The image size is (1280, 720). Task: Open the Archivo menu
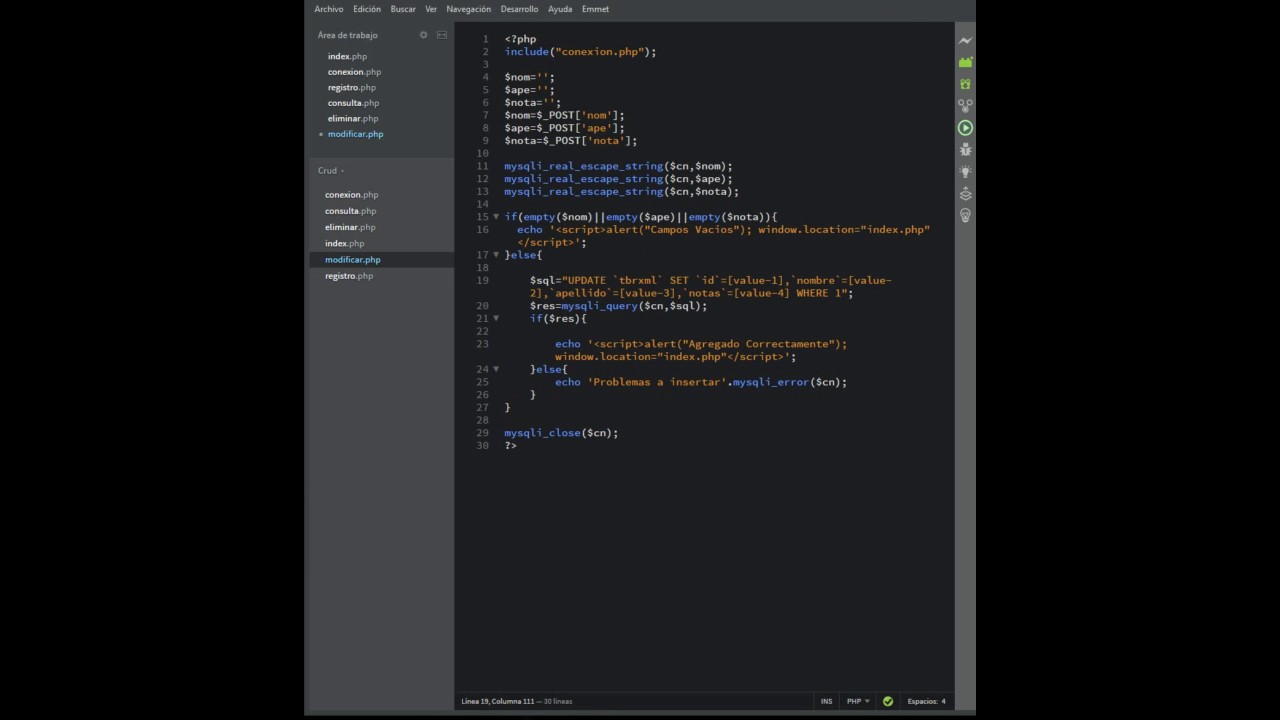(x=328, y=9)
